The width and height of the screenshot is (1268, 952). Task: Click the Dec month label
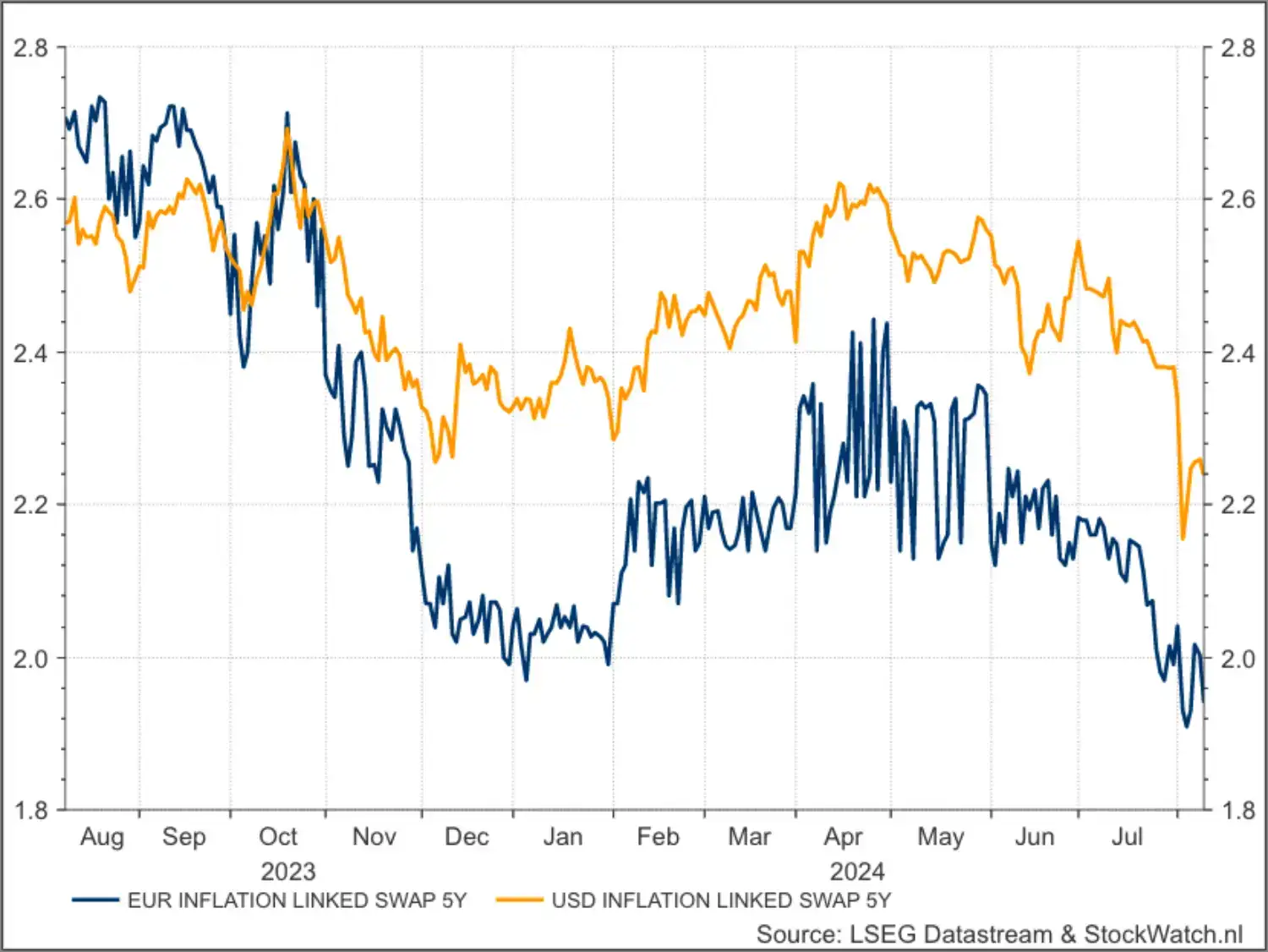467,836
